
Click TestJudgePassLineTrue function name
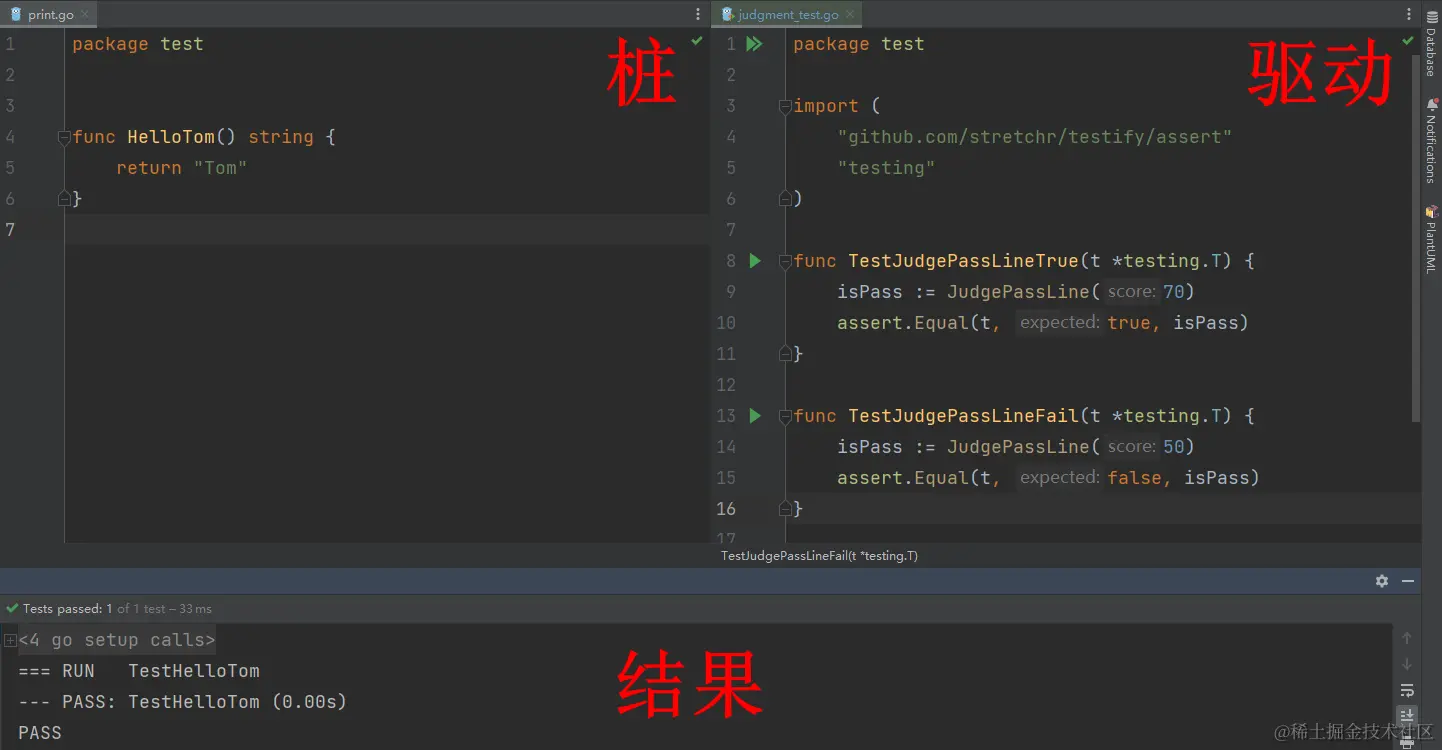click(964, 261)
